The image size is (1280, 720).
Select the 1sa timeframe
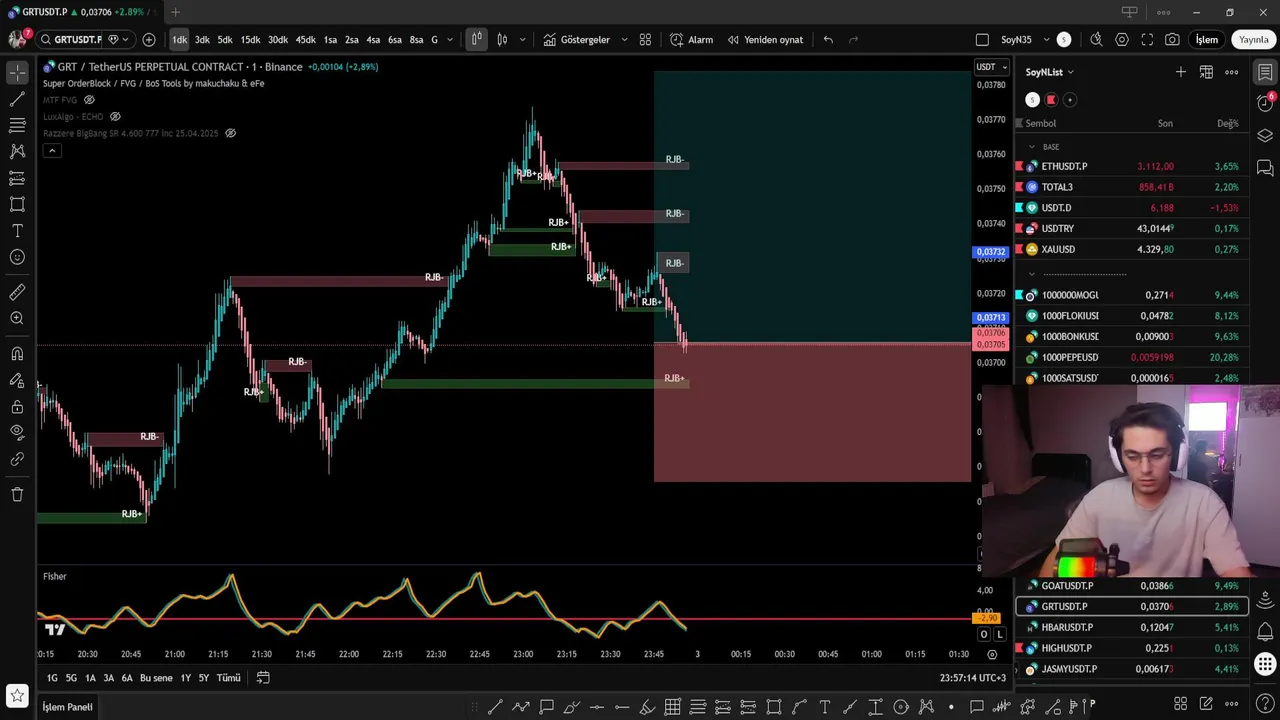pos(330,40)
